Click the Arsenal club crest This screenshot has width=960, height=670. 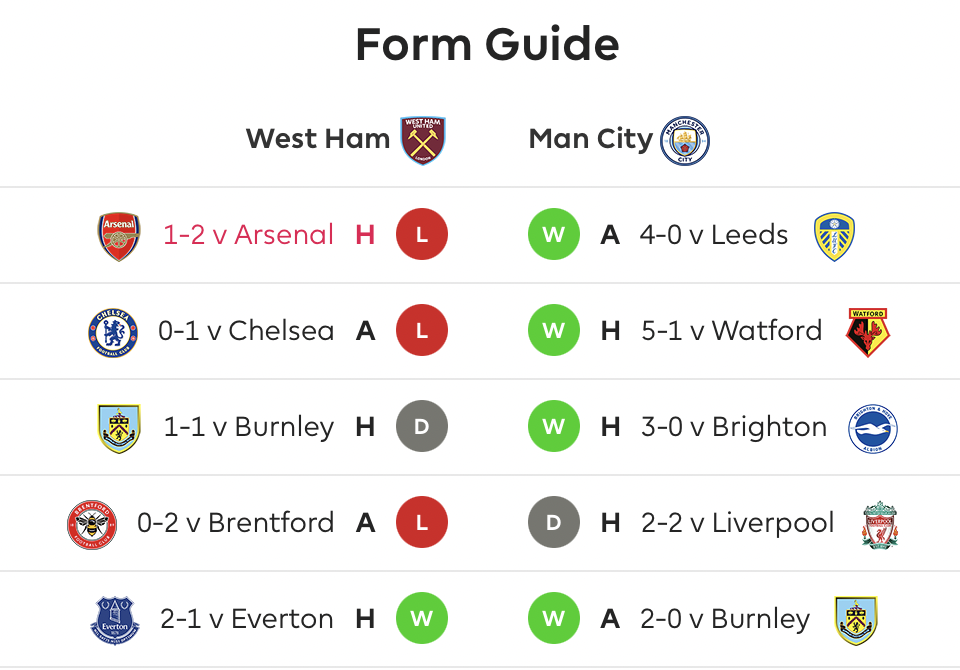(119, 236)
